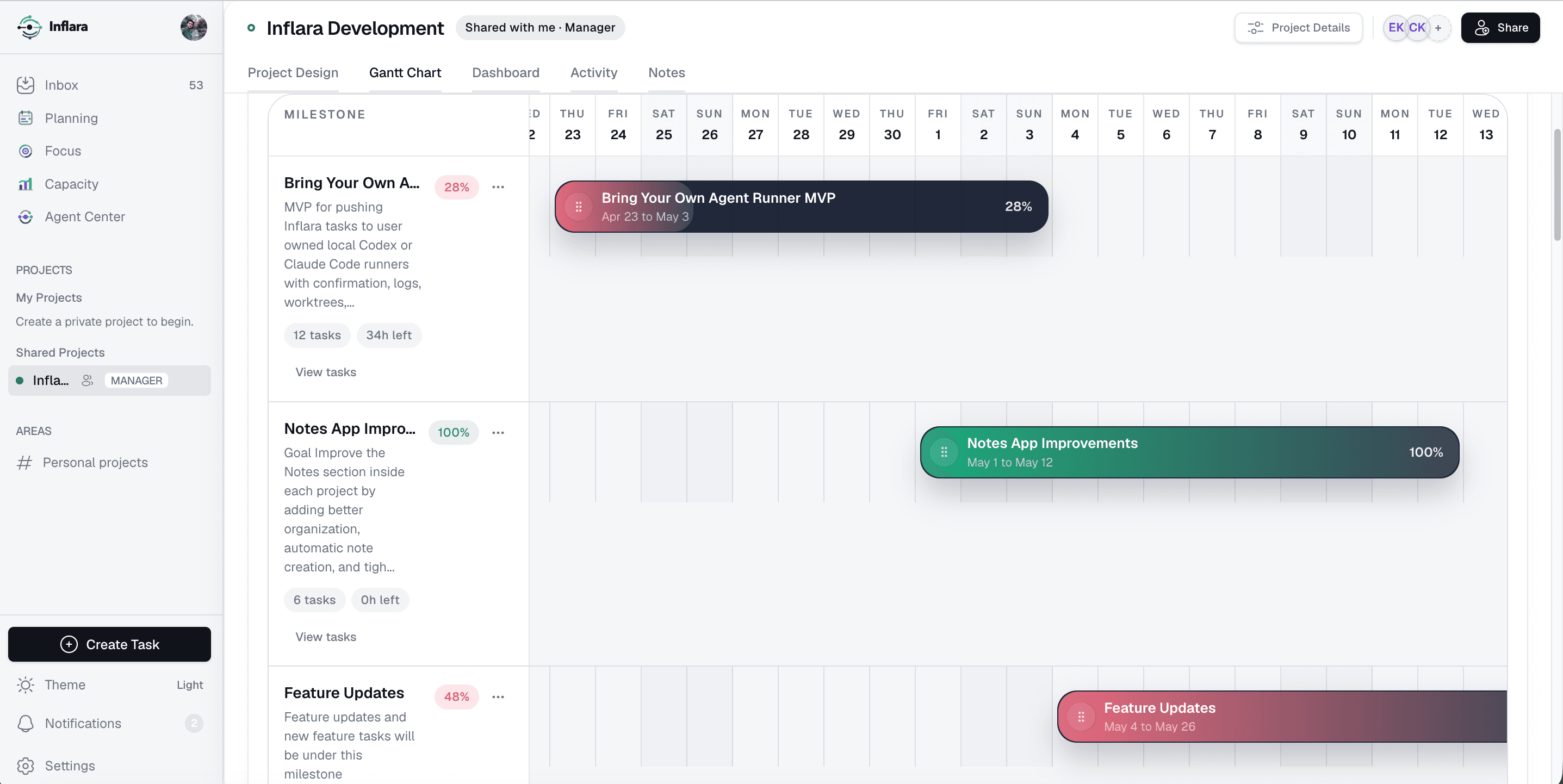
Task: Click the FRI 1 date column header
Action: click(938, 125)
